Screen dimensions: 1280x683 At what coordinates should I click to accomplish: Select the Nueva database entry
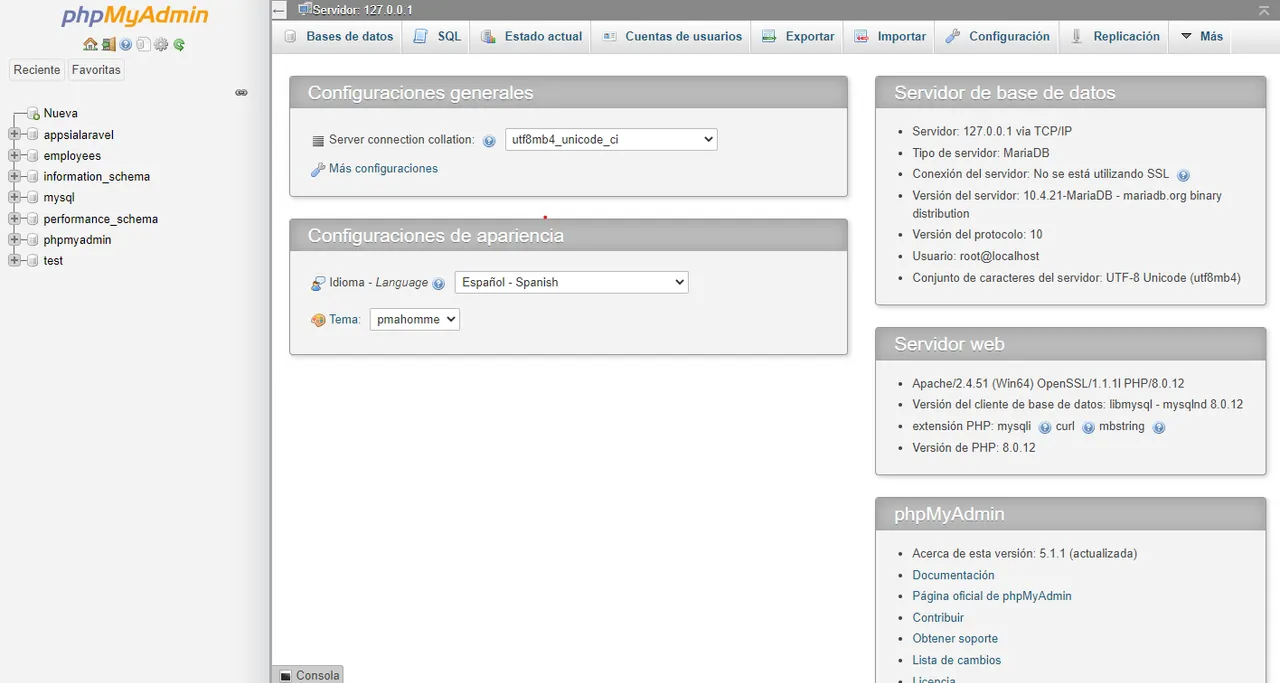(60, 113)
